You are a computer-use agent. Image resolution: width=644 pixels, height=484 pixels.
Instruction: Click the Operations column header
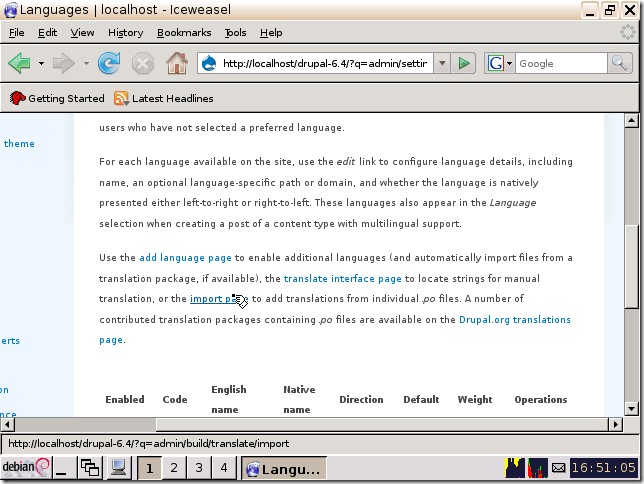coord(540,399)
